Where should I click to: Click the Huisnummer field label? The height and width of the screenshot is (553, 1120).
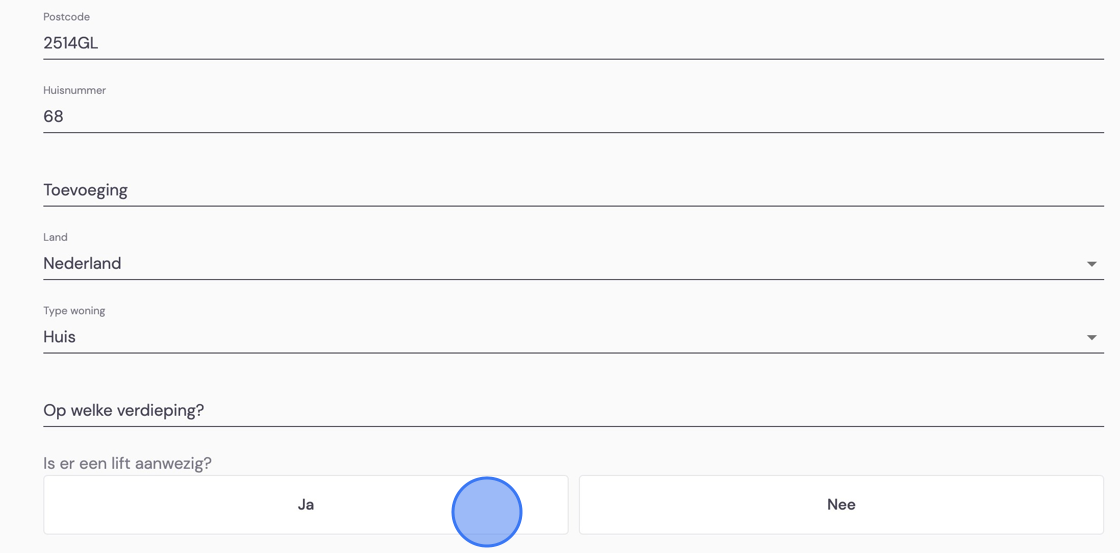74,90
